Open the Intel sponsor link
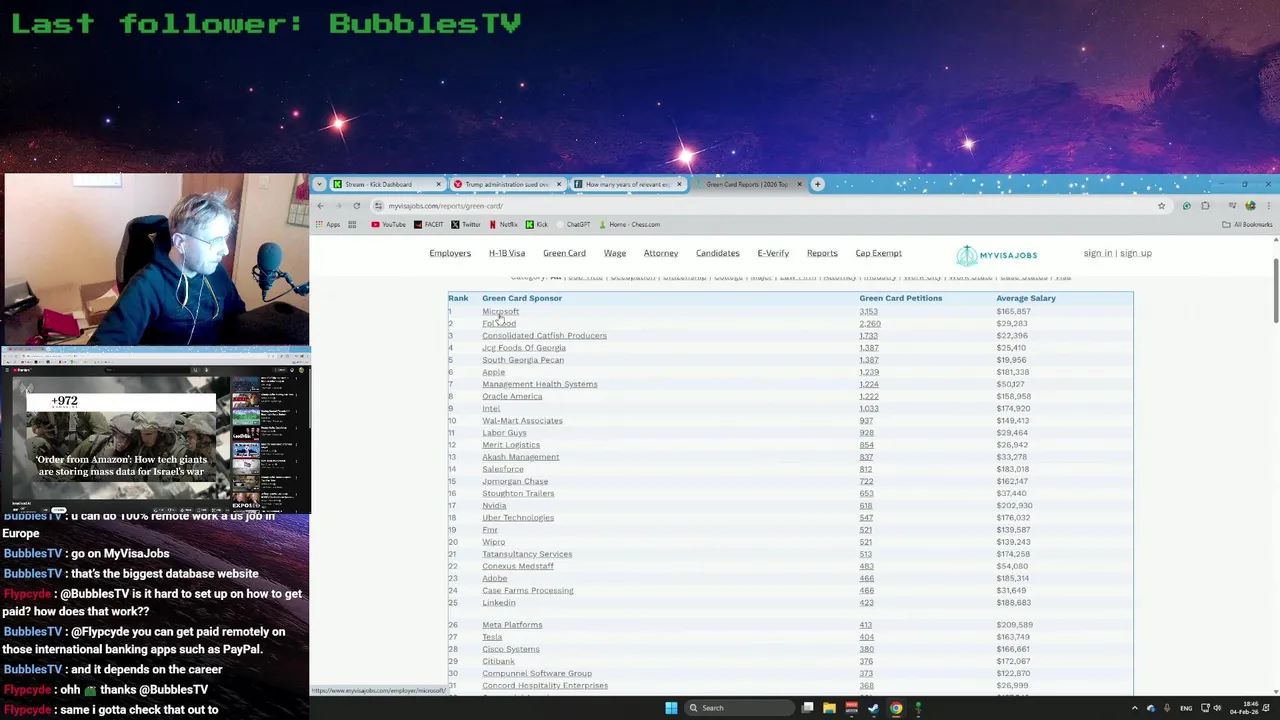The height and width of the screenshot is (720, 1280). (x=491, y=408)
